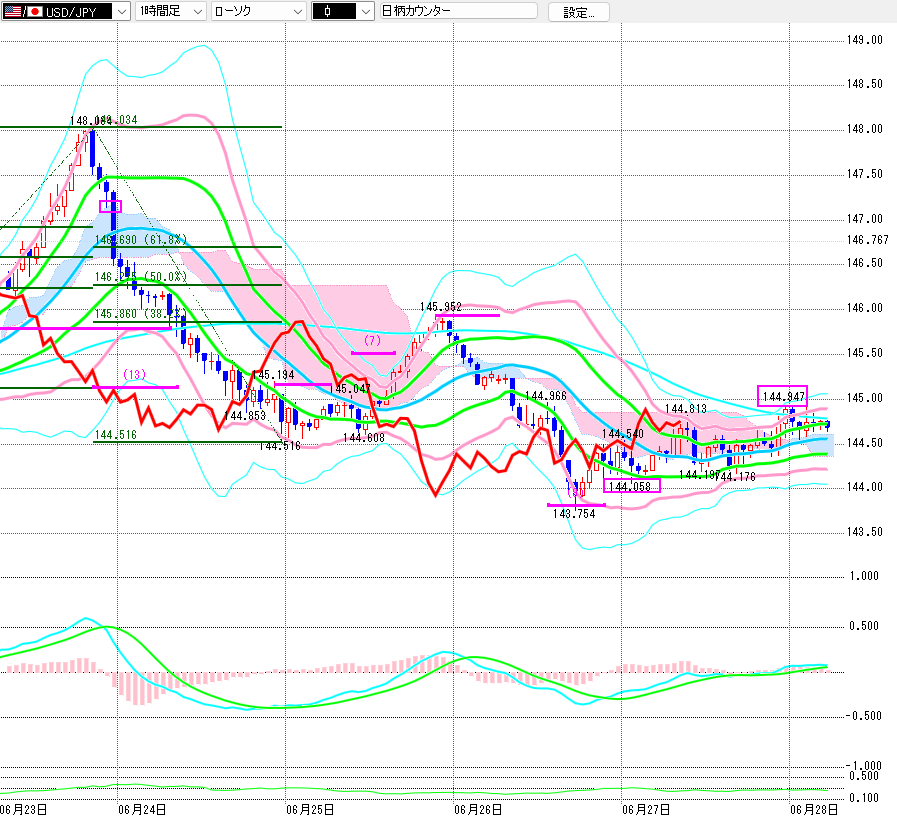The width and height of the screenshot is (897, 820).
Task: Click the 1.000 MACD axis label
Action: click(864, 576)
